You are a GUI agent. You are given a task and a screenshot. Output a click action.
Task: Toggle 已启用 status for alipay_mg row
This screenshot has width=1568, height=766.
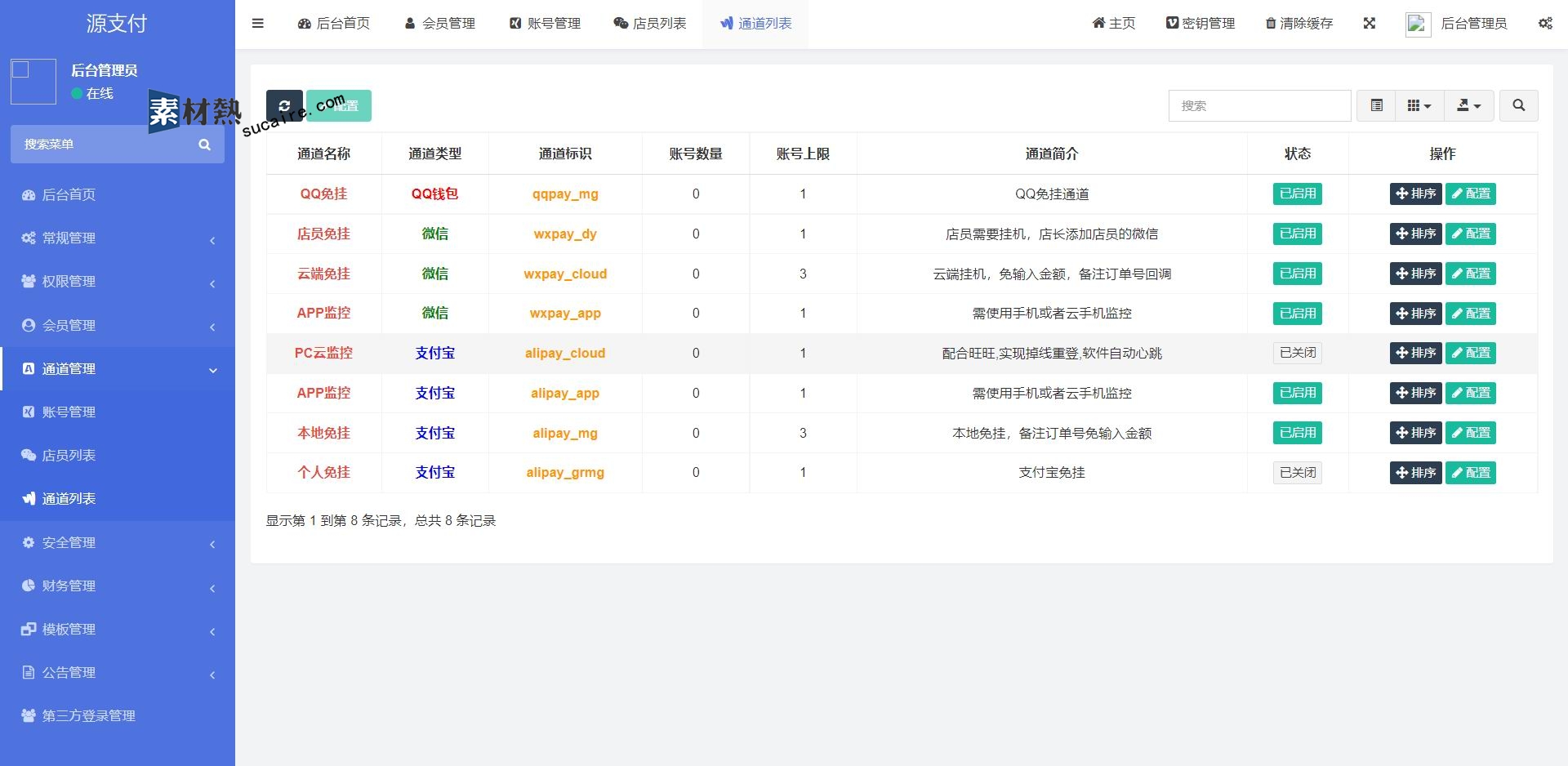(x=1297, y=433)
